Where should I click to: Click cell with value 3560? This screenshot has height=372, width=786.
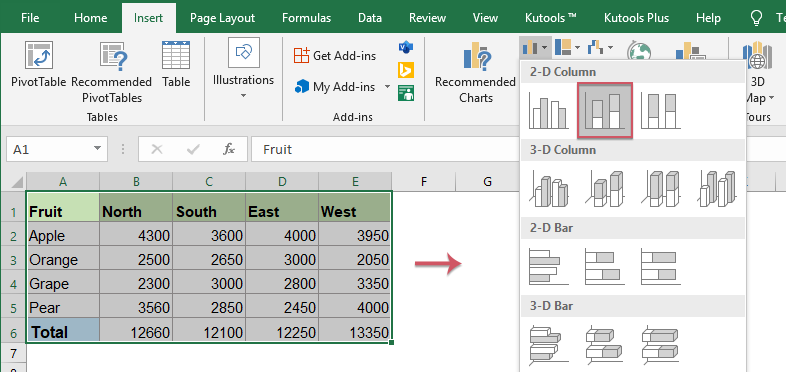pos(136,307)
